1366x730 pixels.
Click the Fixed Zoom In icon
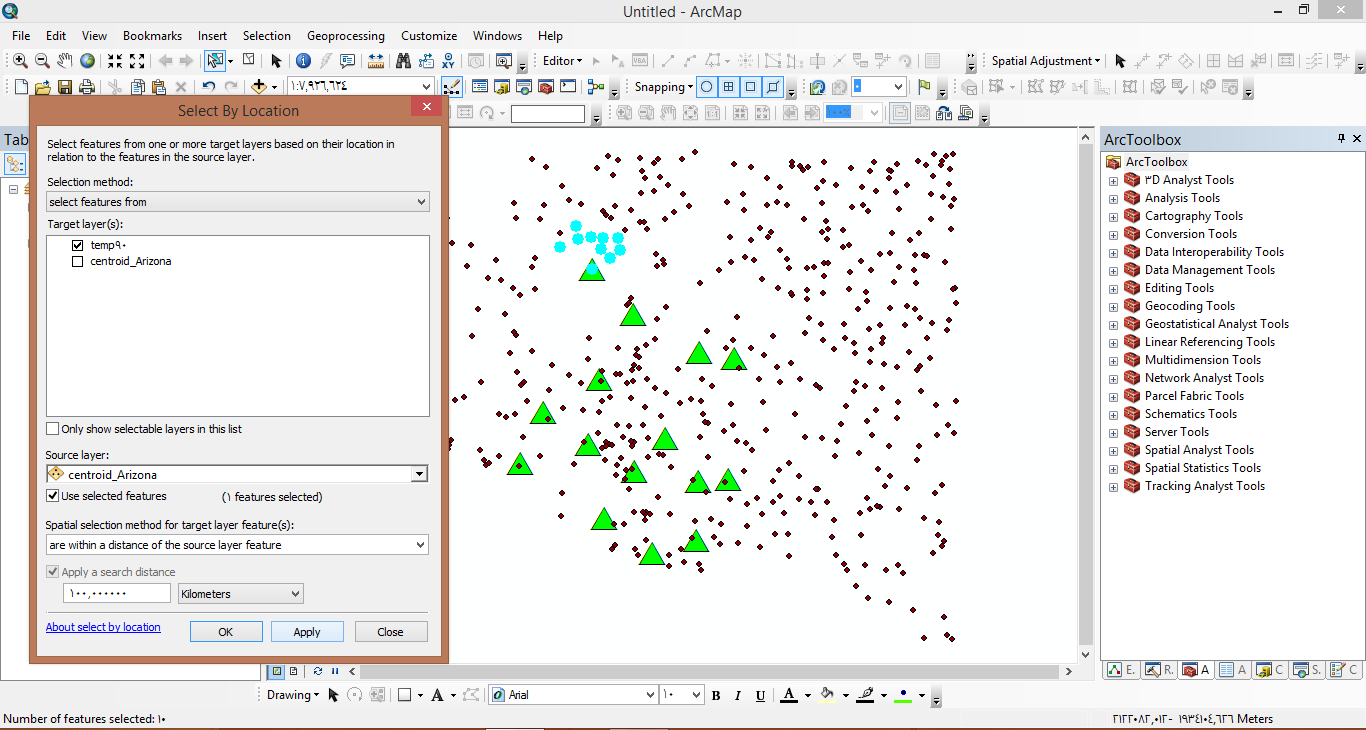coord(115,61)
